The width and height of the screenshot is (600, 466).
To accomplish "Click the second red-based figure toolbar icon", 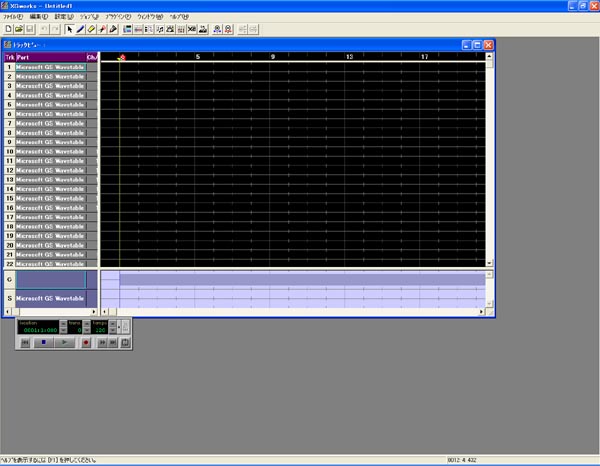I will 228,29.
